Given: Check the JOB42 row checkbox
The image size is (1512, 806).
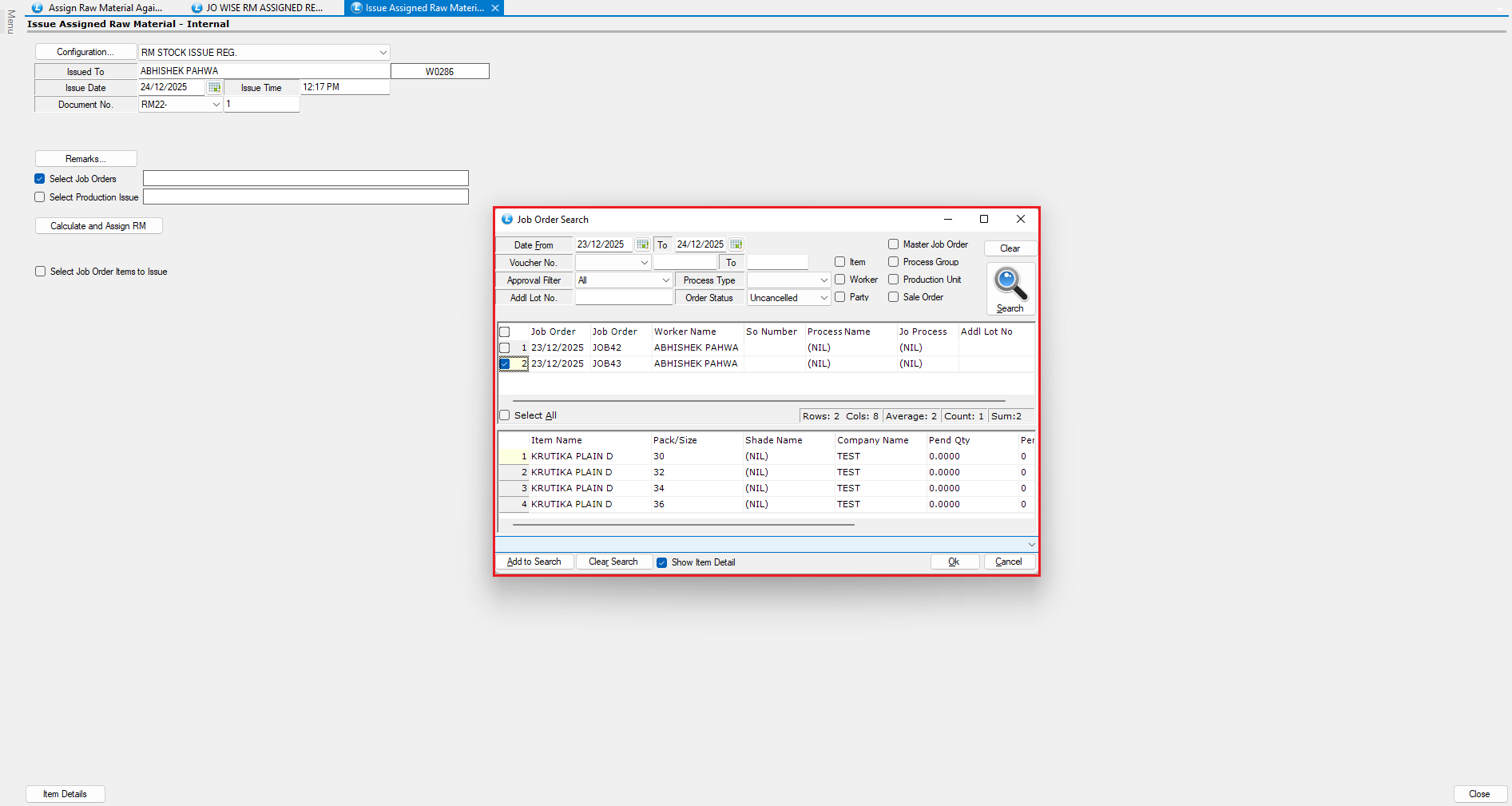Looking at the screenshot, I should (x=505, y=348).
